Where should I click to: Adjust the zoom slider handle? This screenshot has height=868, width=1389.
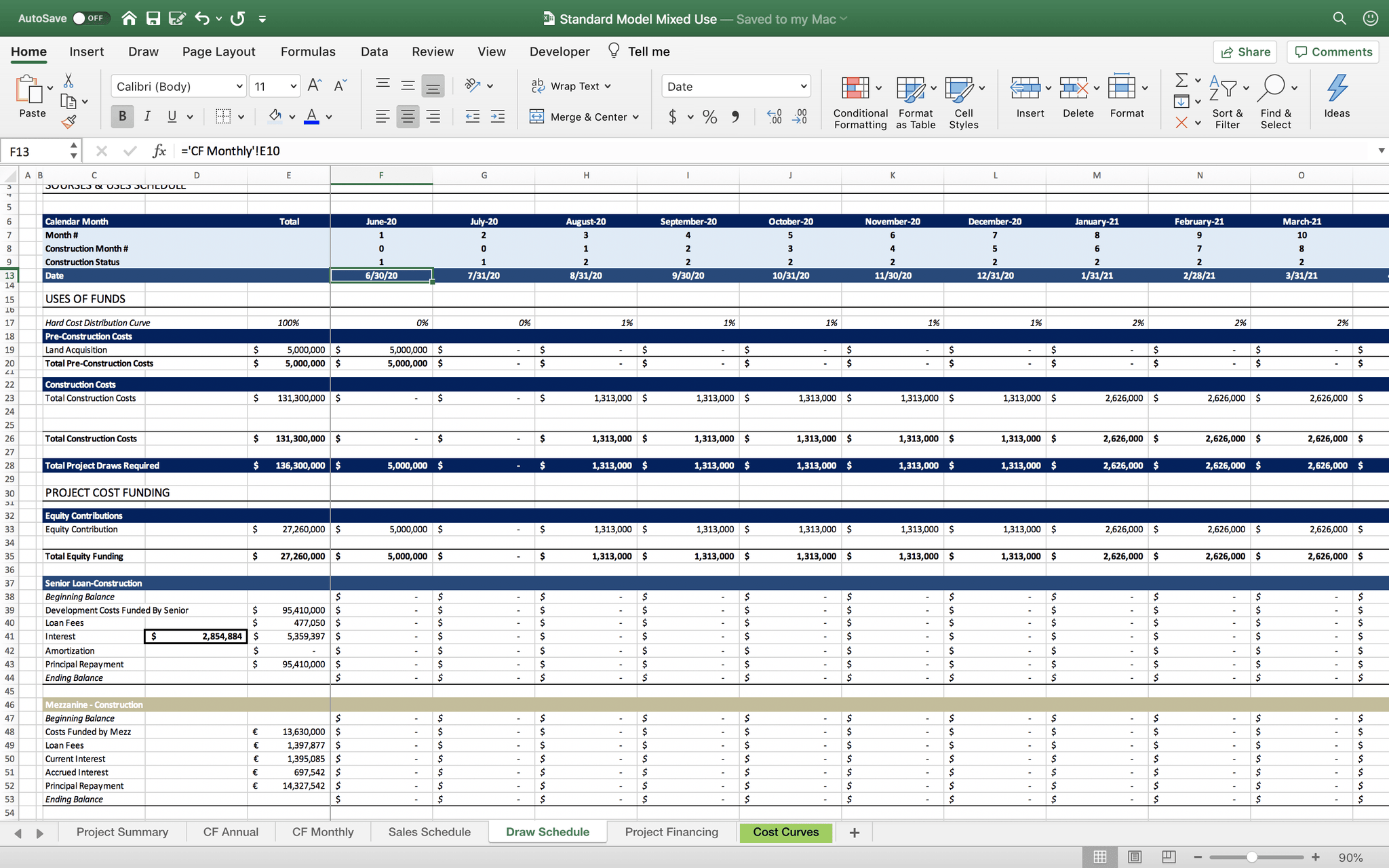[1252, 857]
